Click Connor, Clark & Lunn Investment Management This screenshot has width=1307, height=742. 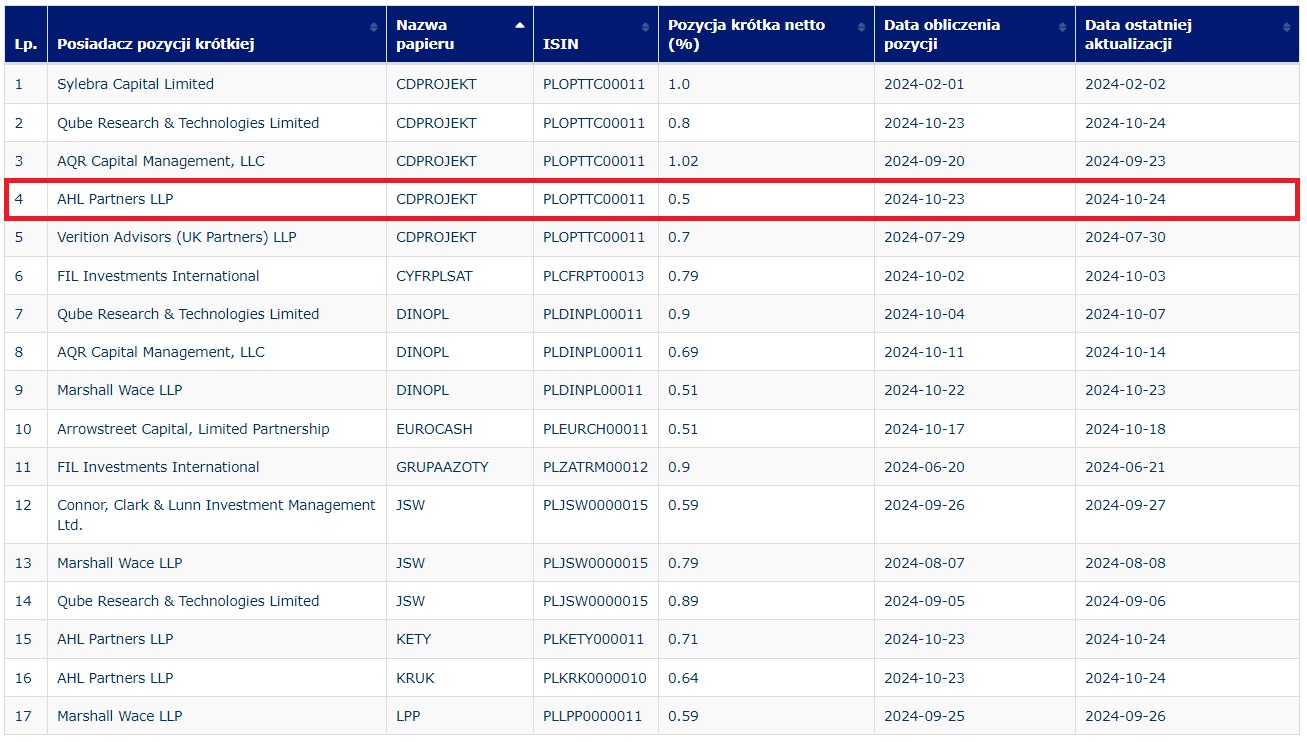[x=216, y=515]
